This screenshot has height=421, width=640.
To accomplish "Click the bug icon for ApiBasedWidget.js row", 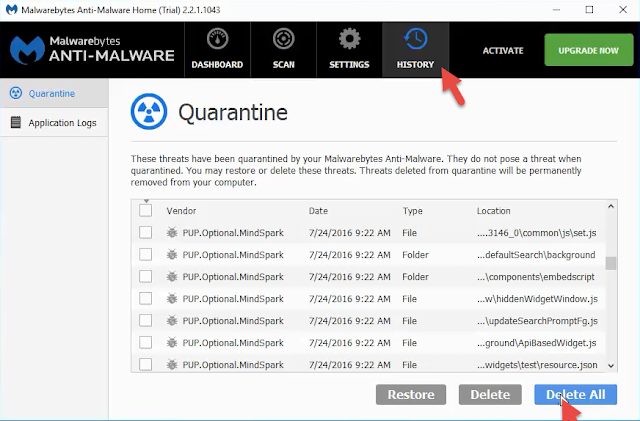I will click(x=172, y=343).
